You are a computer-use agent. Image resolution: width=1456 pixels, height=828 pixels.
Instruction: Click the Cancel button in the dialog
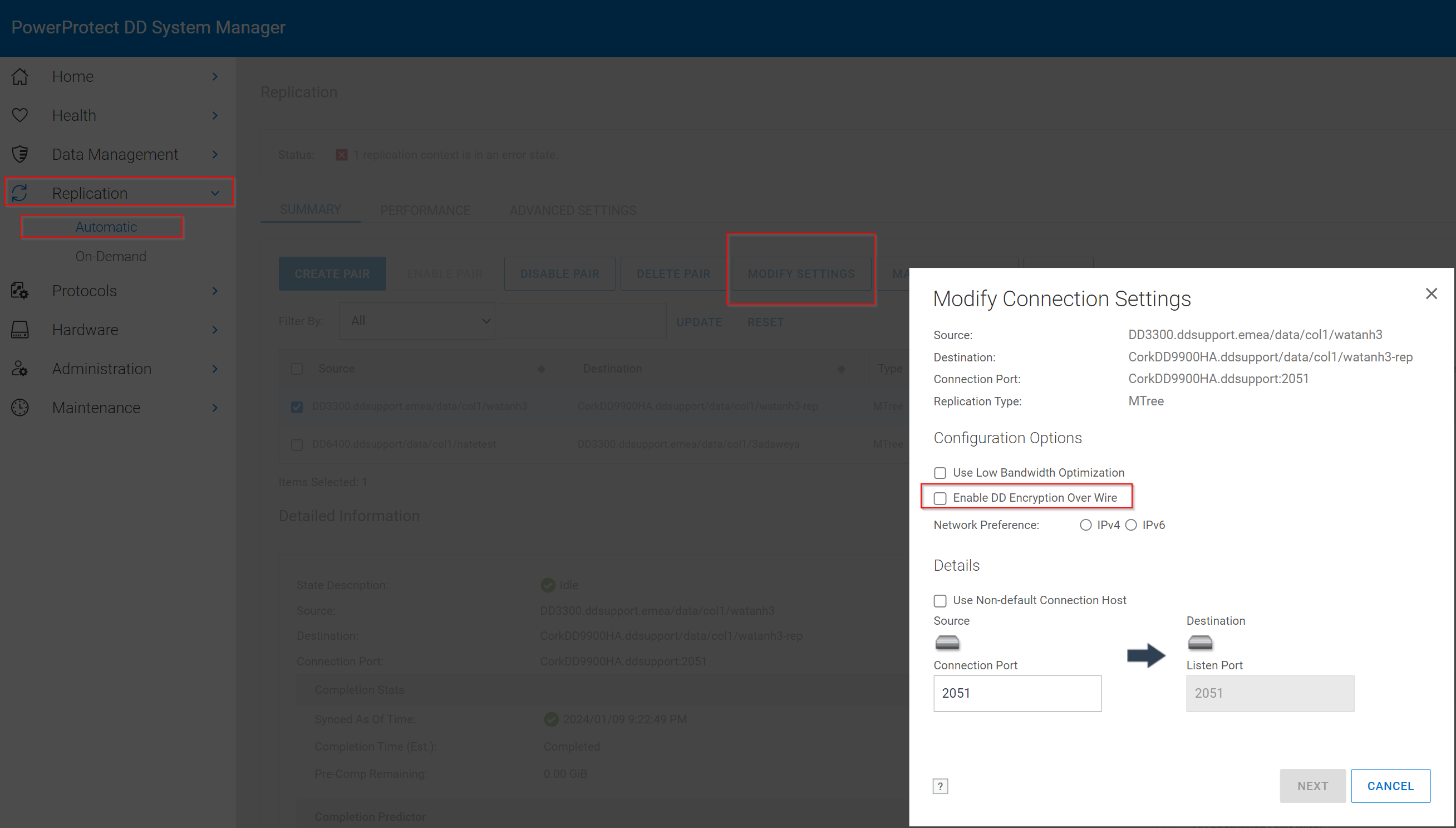(1391, 785)
